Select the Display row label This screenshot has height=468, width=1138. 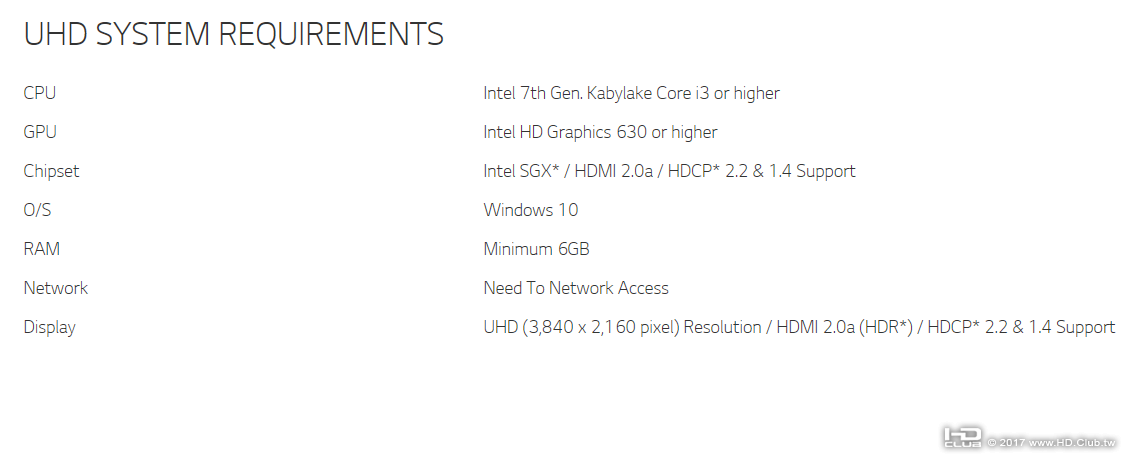(49, 327)
